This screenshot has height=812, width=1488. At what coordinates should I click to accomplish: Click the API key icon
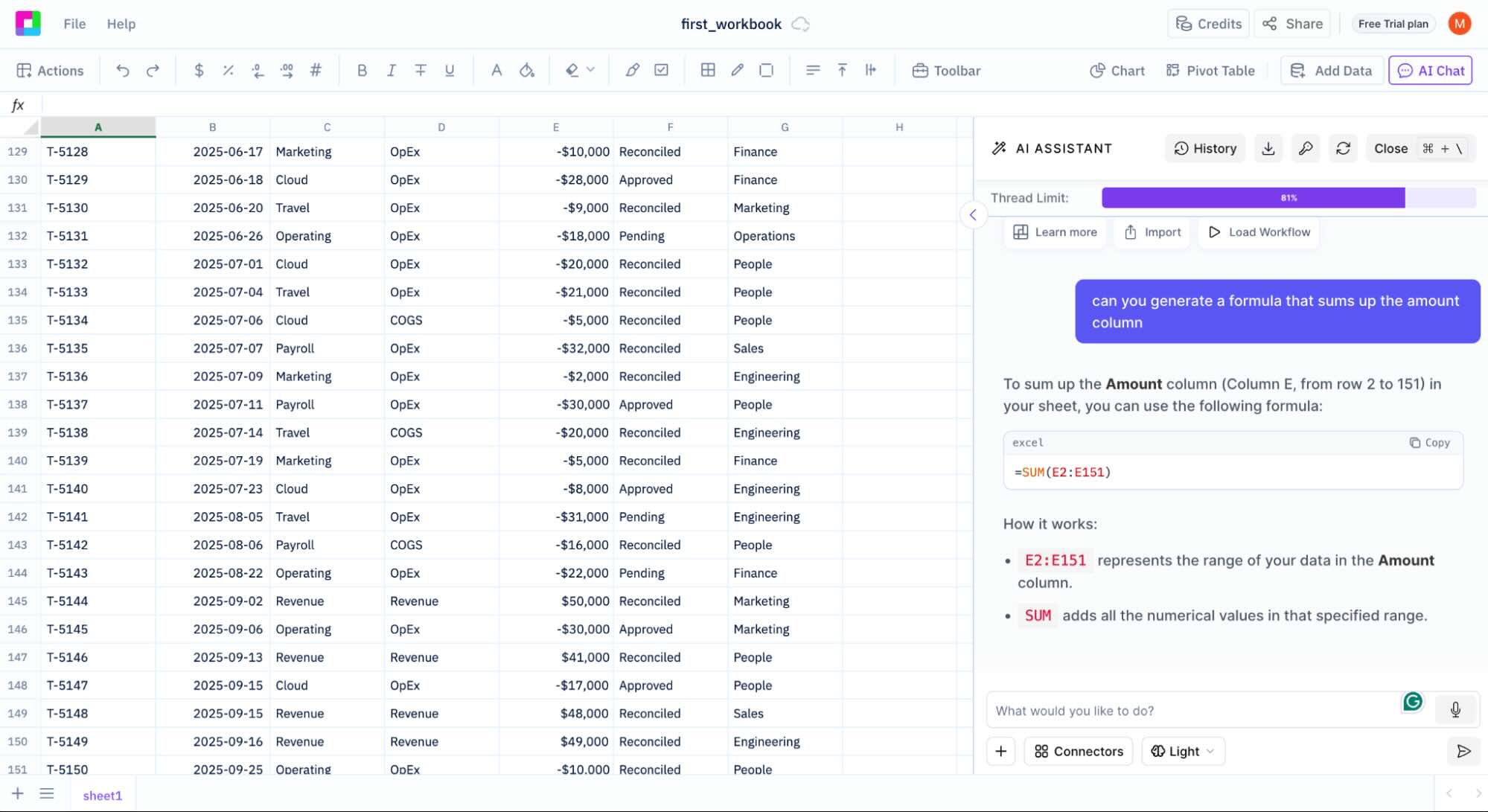pyautogui.click(x=1306, y=148)
